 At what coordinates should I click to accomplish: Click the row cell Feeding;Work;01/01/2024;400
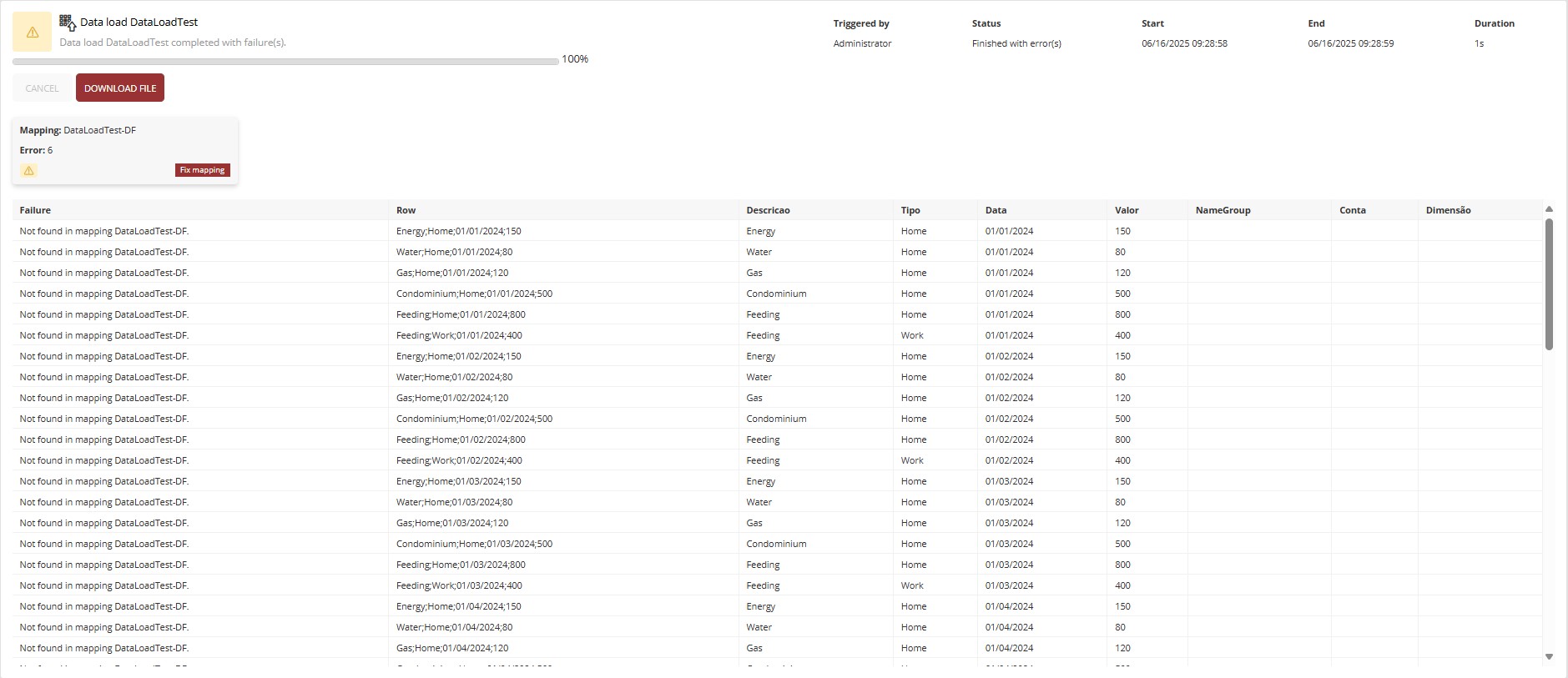(x=564, y=335)
